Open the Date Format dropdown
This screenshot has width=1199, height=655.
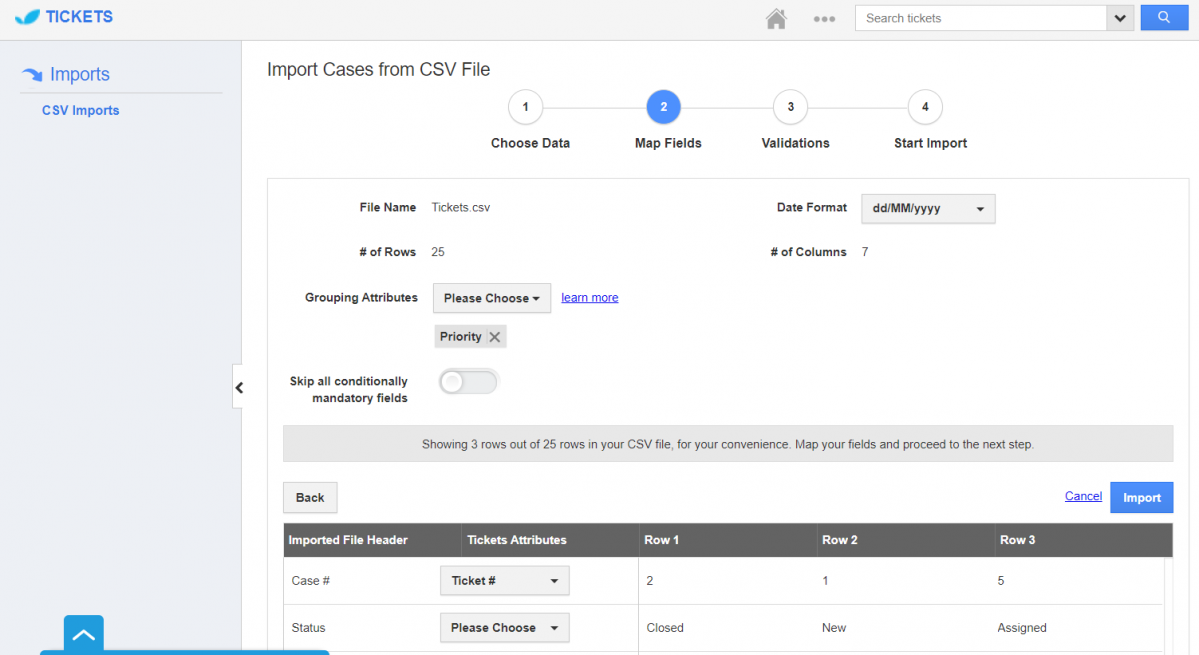coord(928,209)
